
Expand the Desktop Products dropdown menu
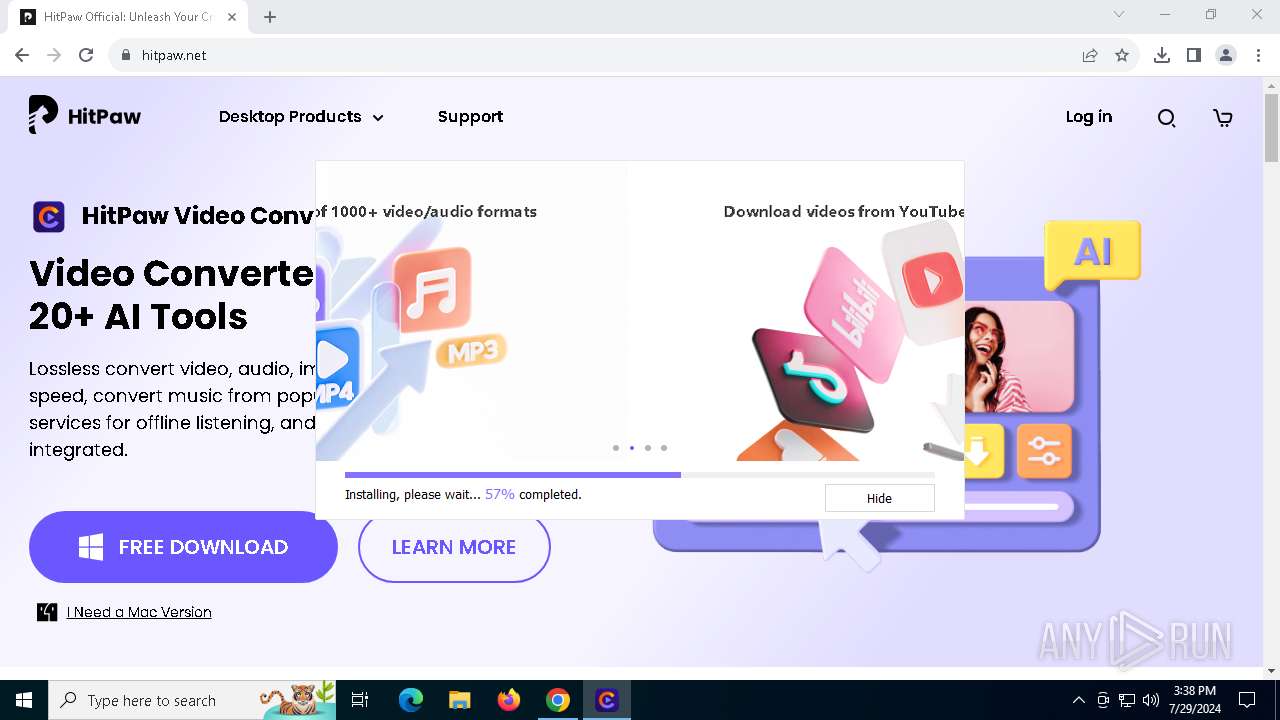coord(301,117)
